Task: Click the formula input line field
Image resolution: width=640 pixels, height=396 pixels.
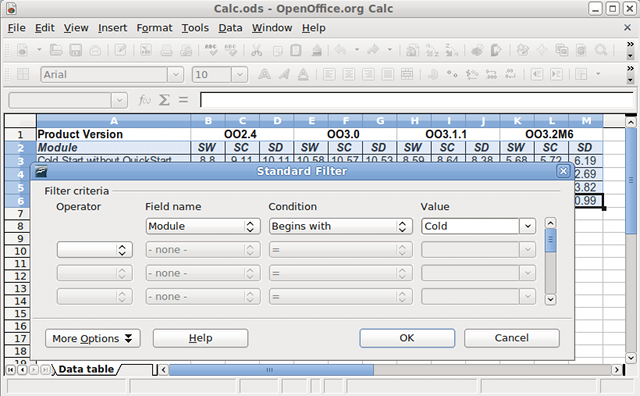Action: 416,100
